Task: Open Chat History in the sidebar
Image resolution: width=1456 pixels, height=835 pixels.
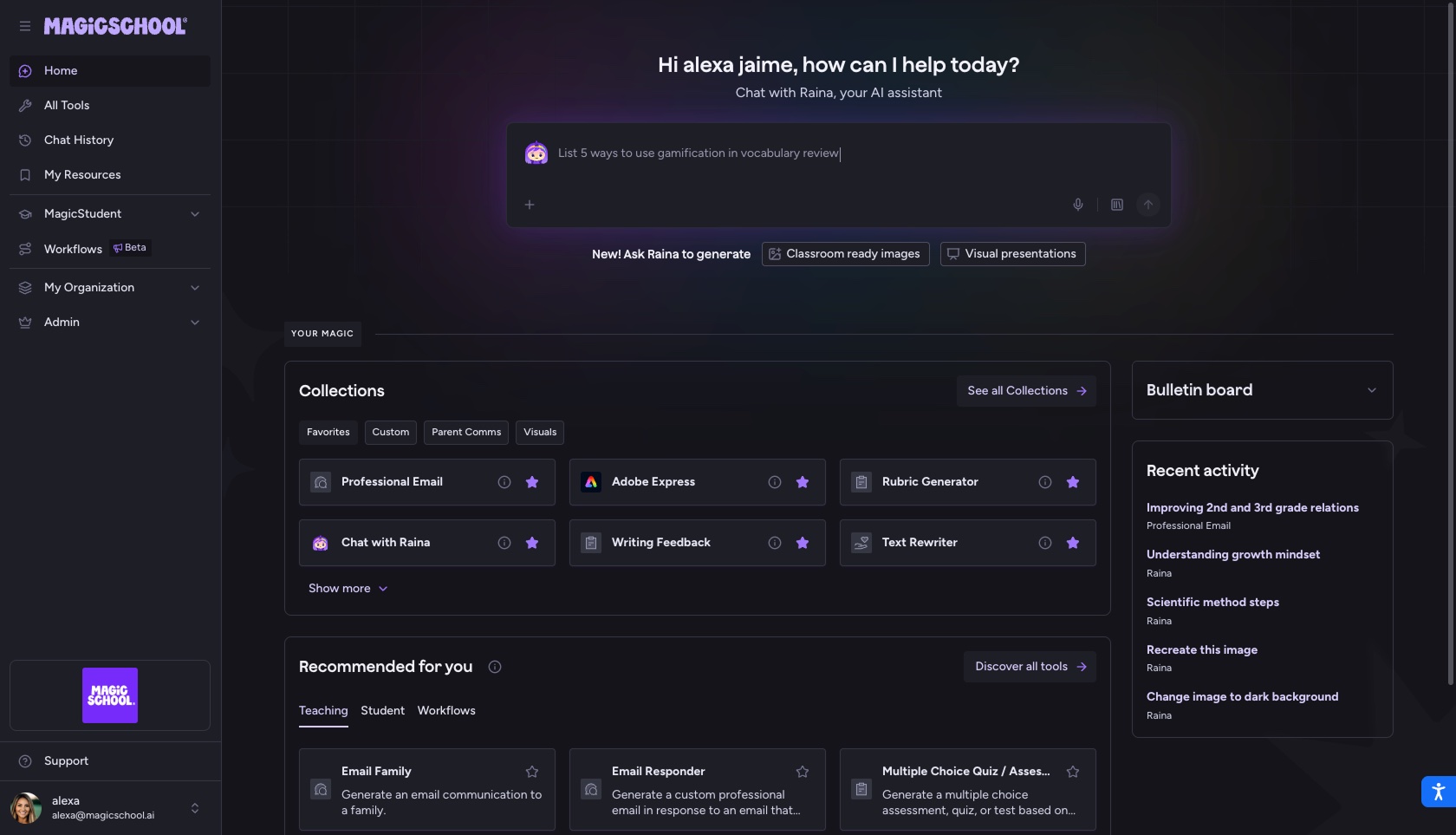Action: pyautogui.click(x=109, y=140)
